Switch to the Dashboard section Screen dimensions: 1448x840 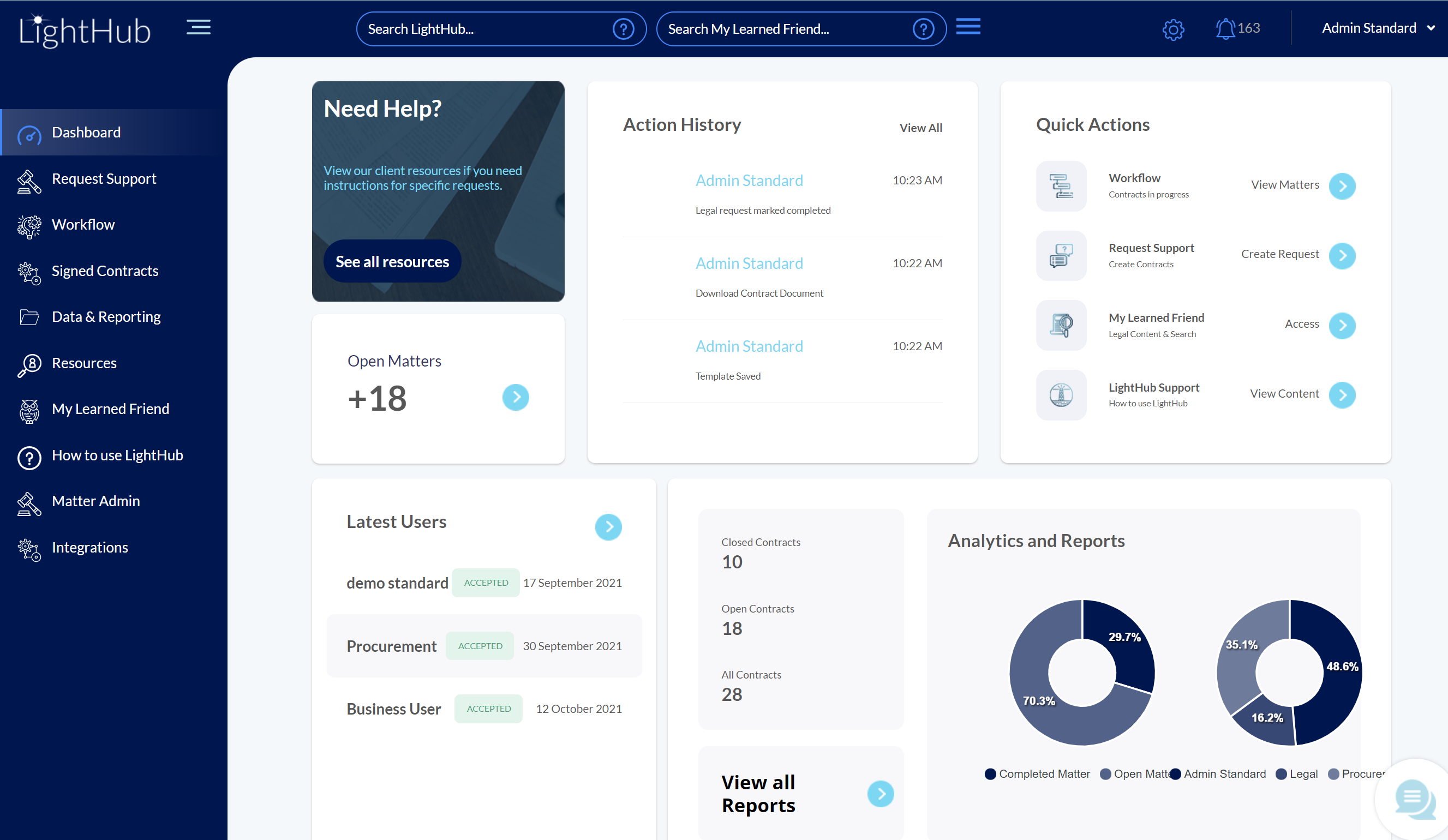pos(86,131)
